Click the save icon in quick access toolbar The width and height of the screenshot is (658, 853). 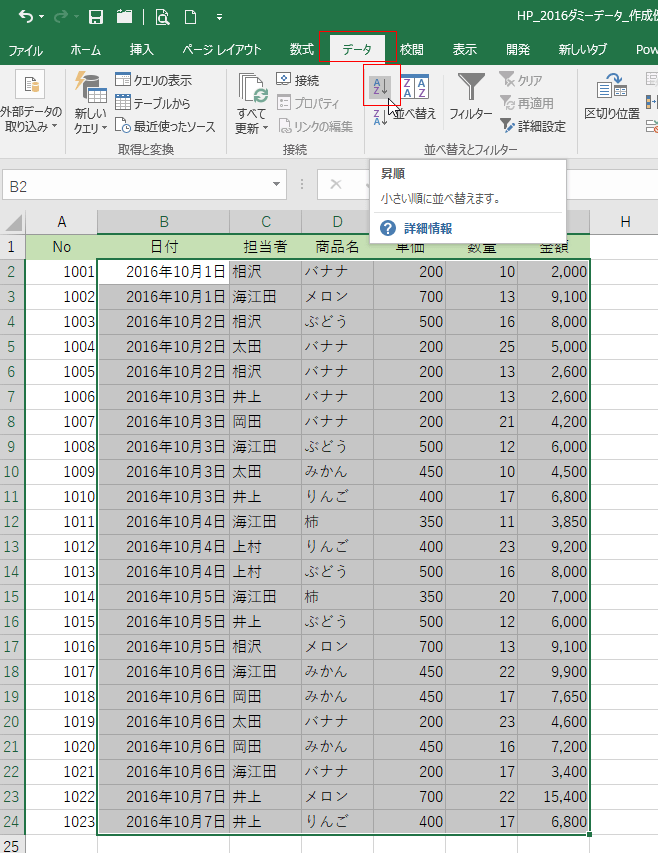(96, 17)
